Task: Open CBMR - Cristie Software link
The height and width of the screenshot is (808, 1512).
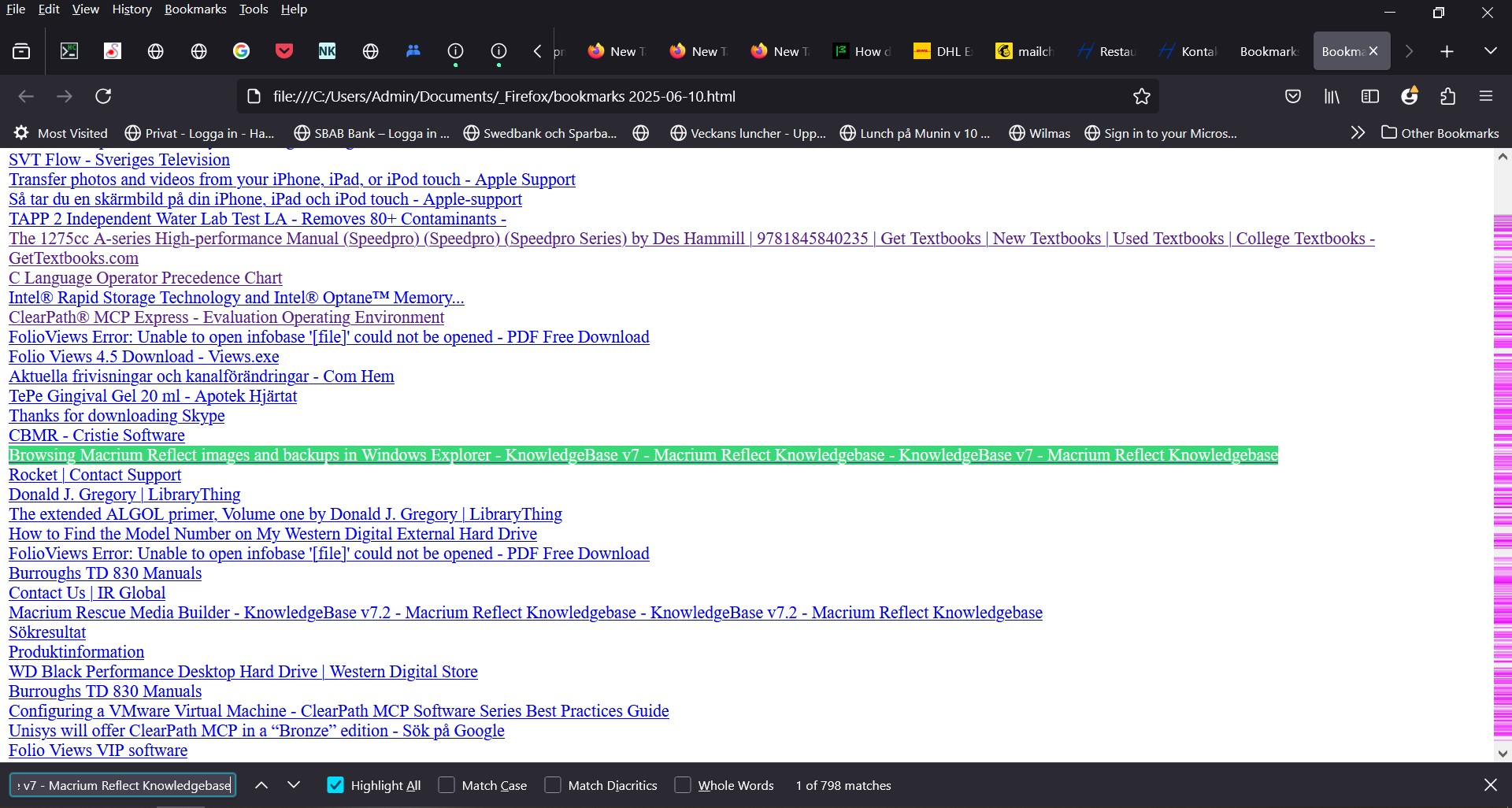Action: click(97, 436)
